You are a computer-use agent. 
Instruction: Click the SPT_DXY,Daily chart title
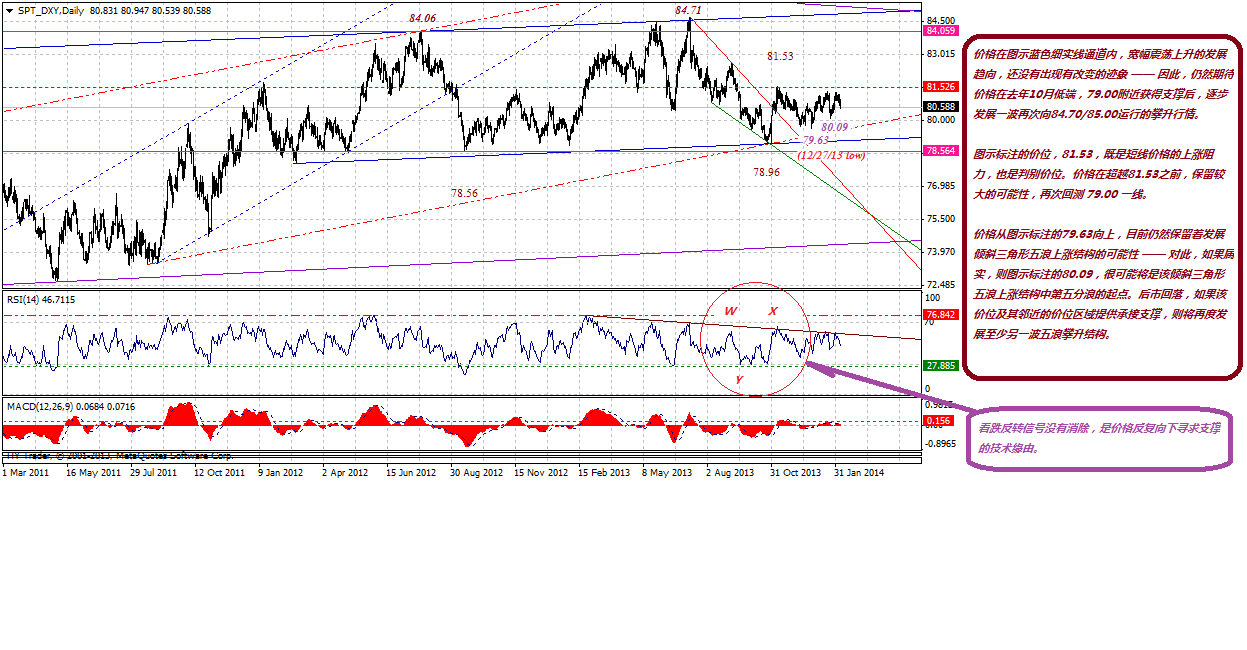click(x=50, y=10)
